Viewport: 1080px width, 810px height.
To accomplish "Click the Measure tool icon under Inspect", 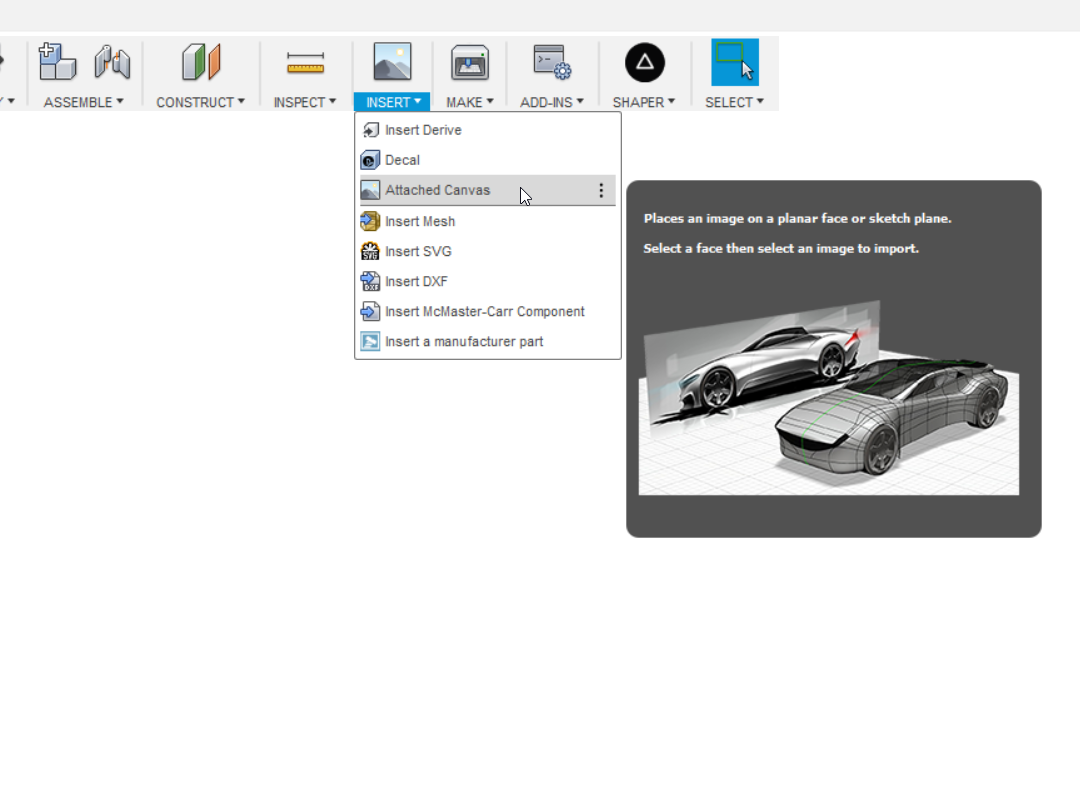I will (305, 60).
